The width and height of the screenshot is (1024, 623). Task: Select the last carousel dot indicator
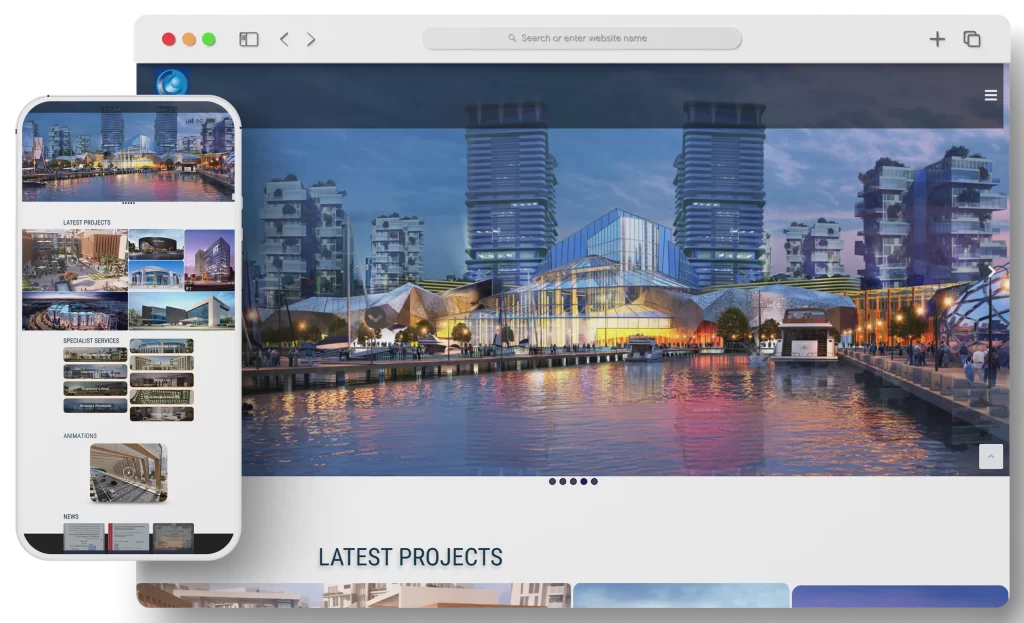point(594,481)
